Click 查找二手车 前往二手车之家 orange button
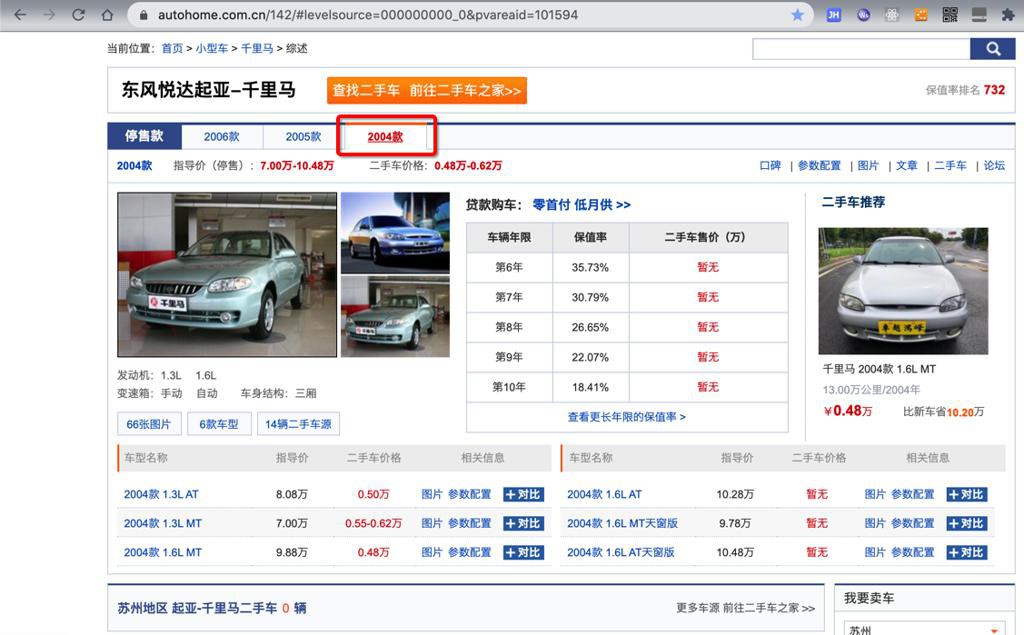The width and height of the screenshot is (1024, 635). pyautogui.click(x=427, y=90)
